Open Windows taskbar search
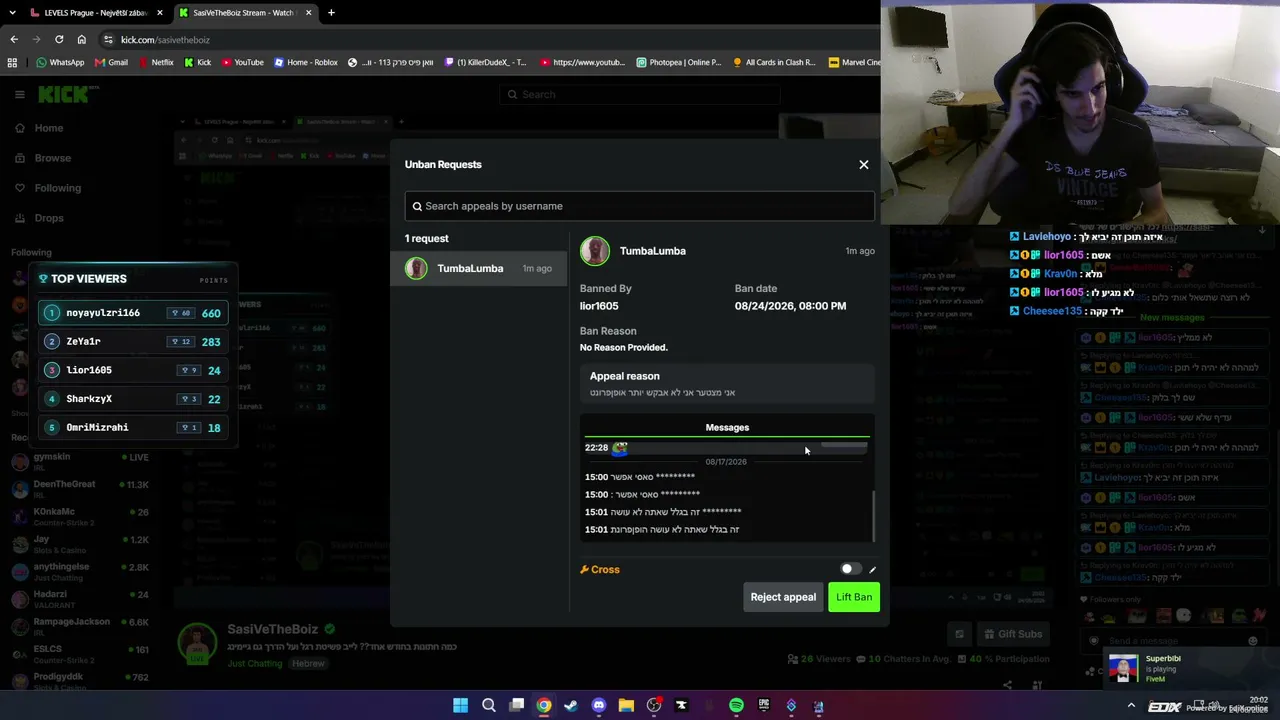 coord(489,706)
